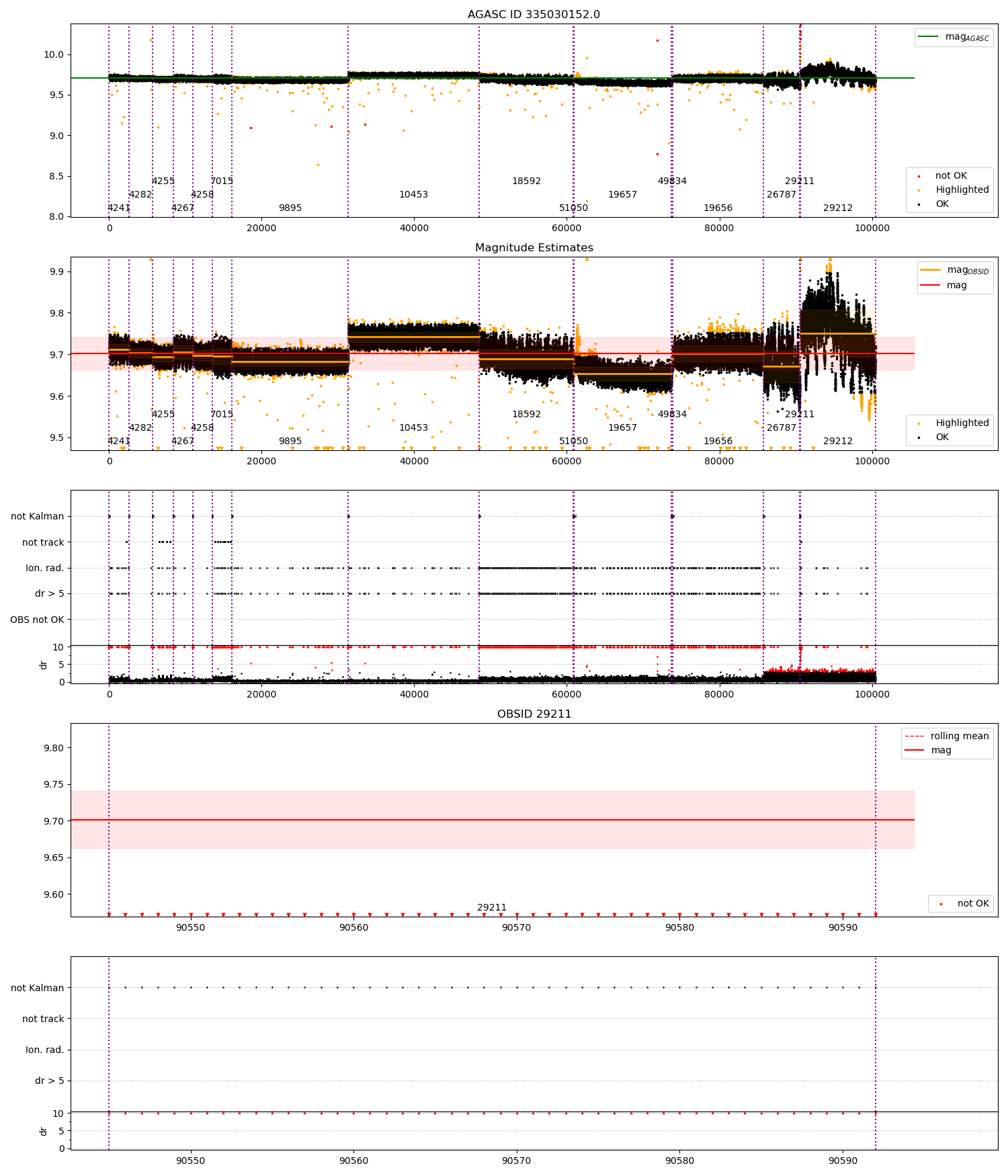Click the "rolling mean" legend entry

click(x=947, y=736)
